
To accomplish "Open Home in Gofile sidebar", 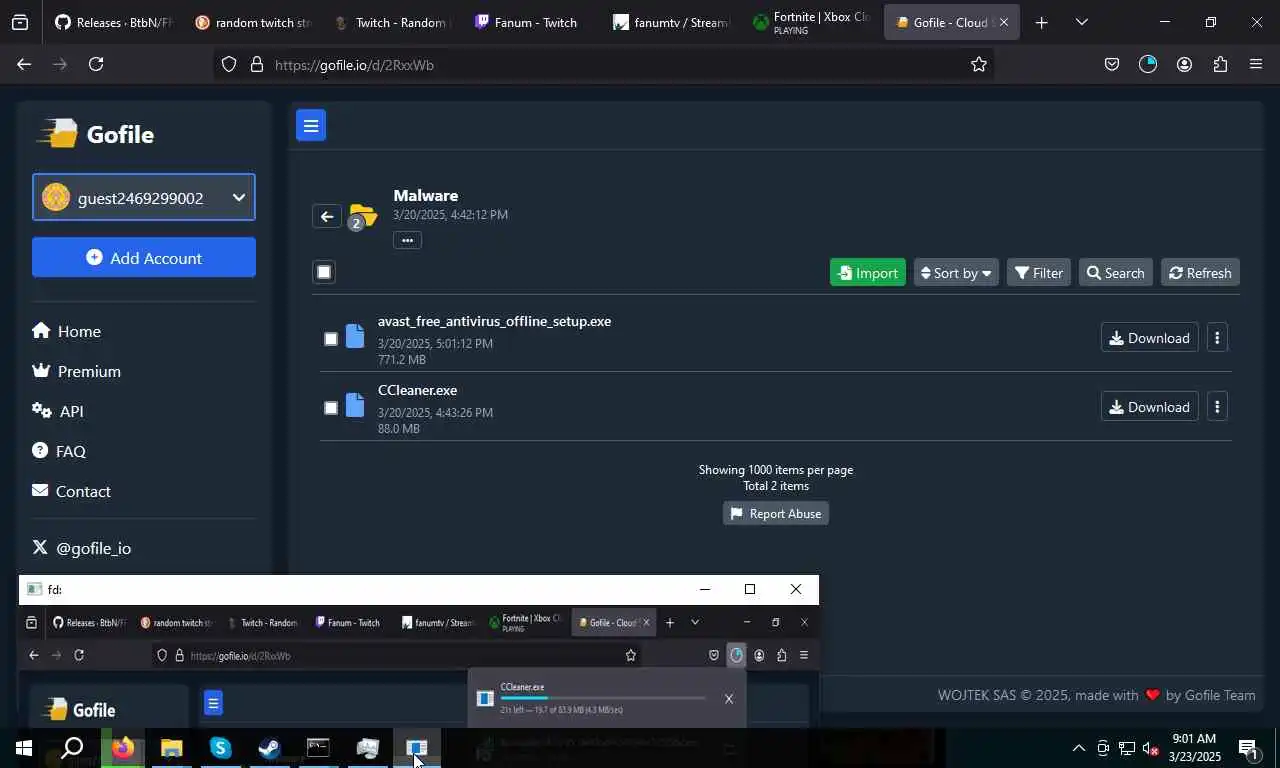I will 66,331.
